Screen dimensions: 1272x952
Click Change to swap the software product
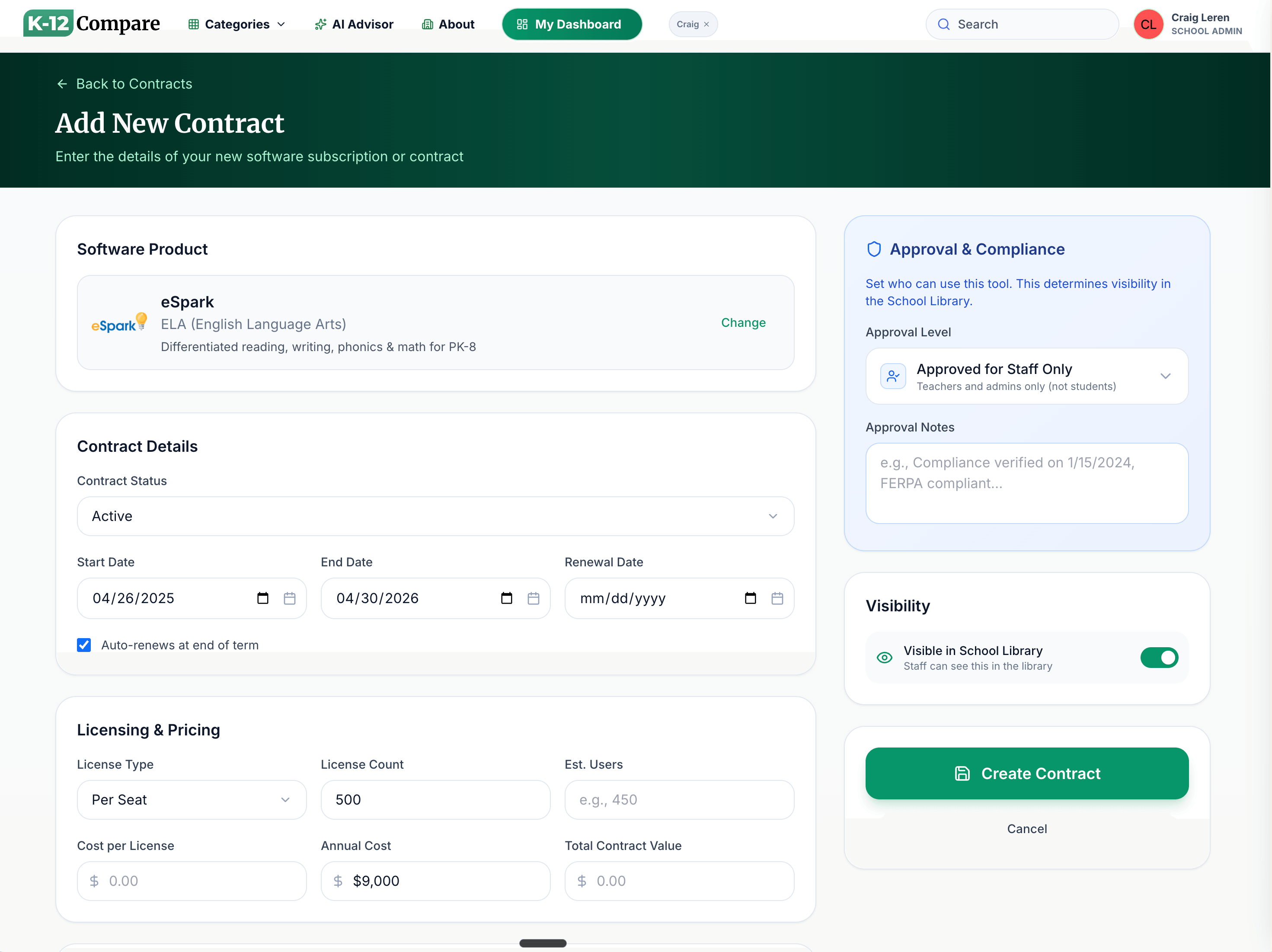(x=743, y=323)
